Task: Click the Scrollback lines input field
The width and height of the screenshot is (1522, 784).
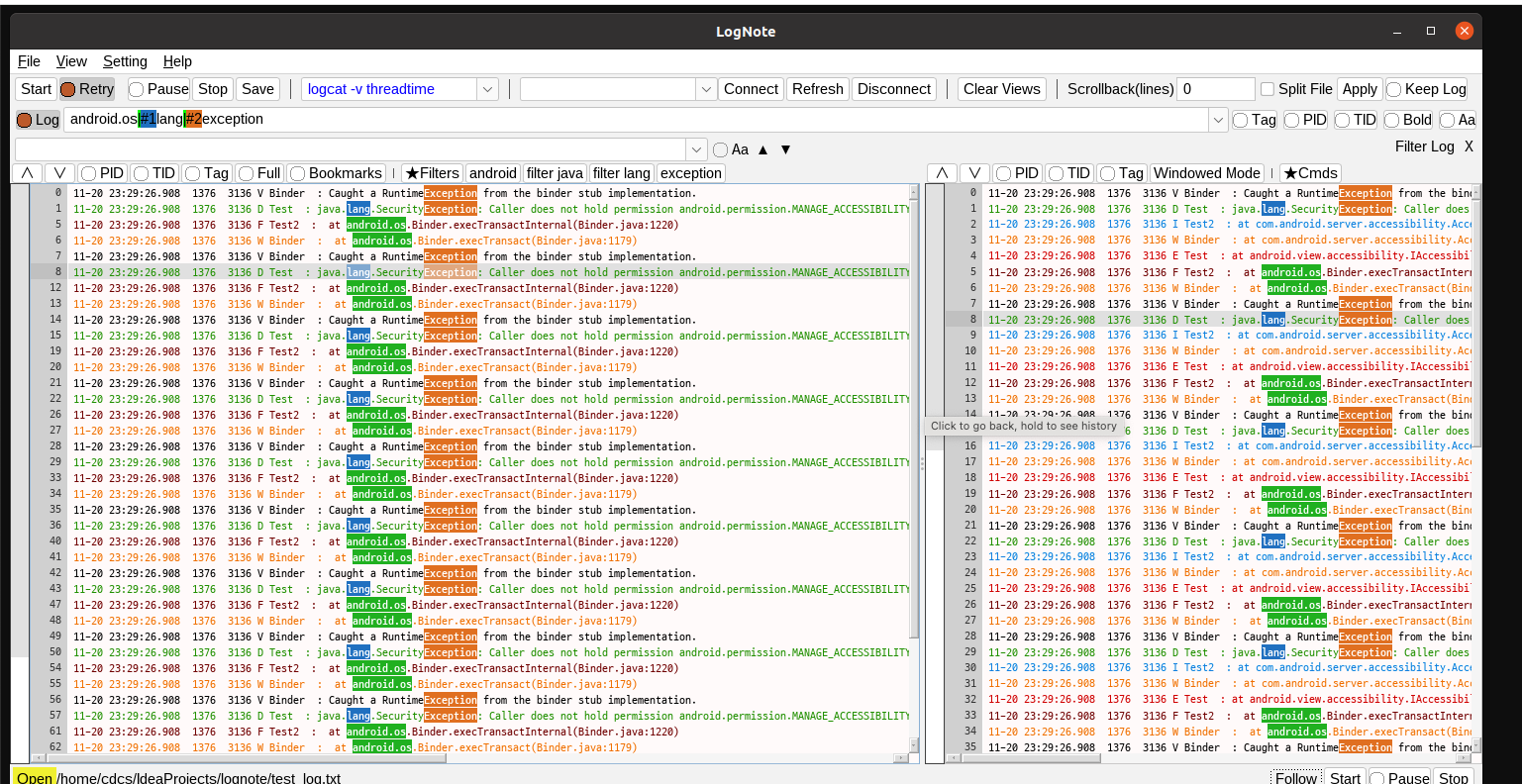Action: [1216, 89]
